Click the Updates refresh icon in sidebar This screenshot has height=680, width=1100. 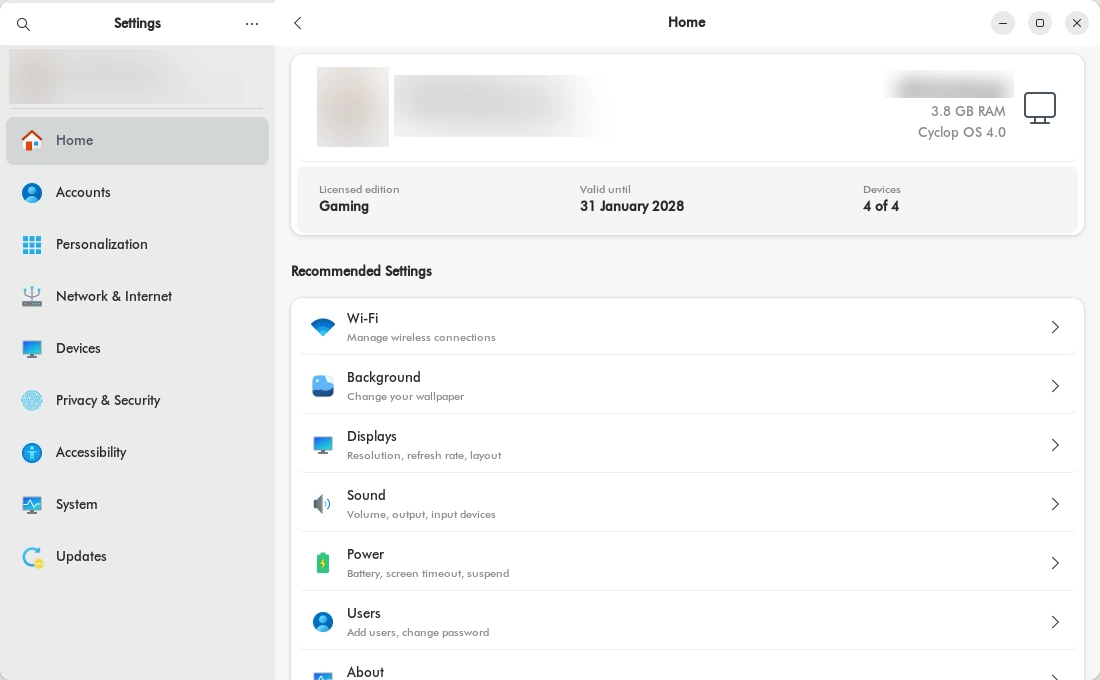click(x=32, y=557)
